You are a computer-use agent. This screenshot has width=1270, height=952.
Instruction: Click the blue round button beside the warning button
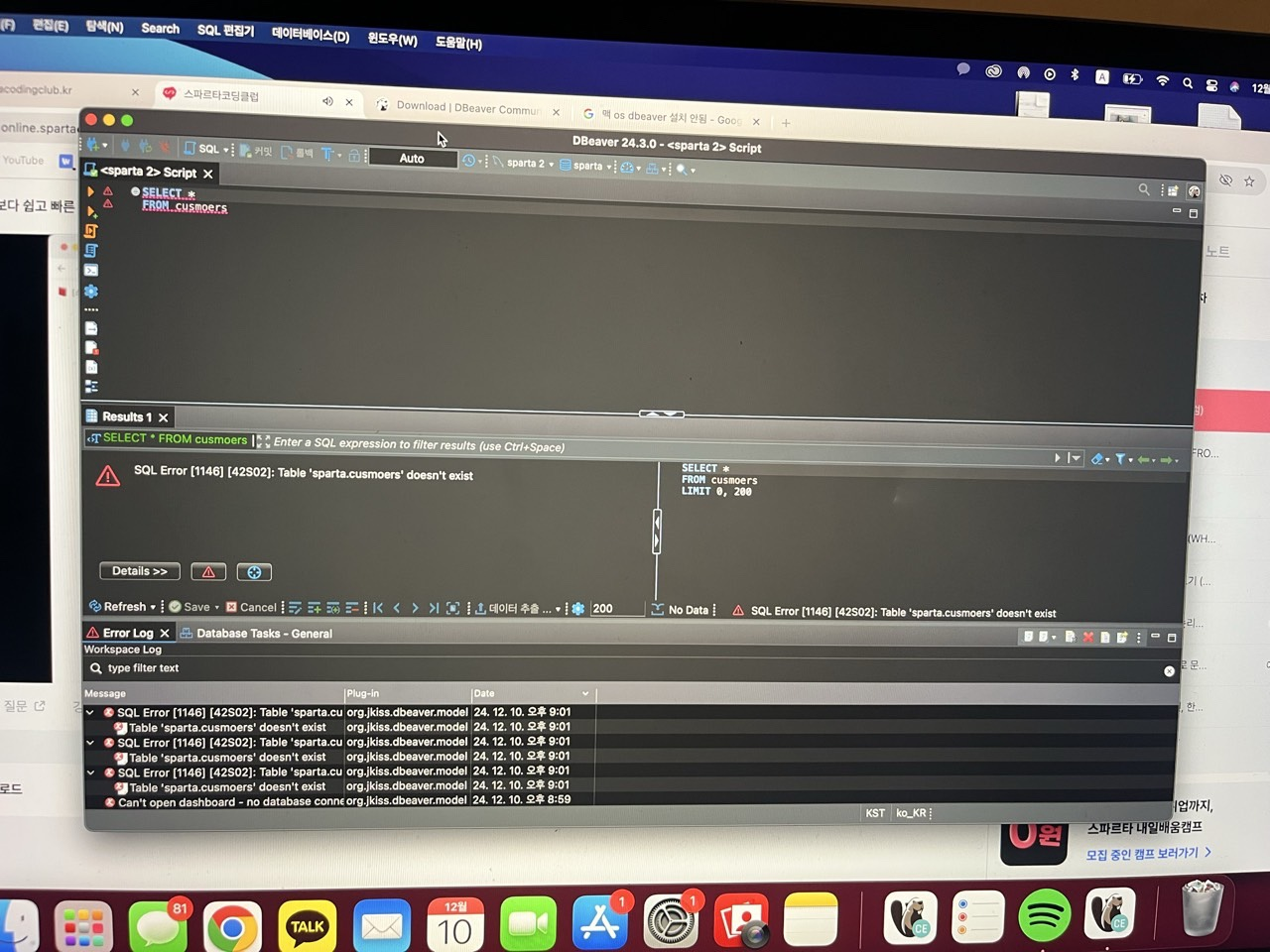tap(254, 572)
